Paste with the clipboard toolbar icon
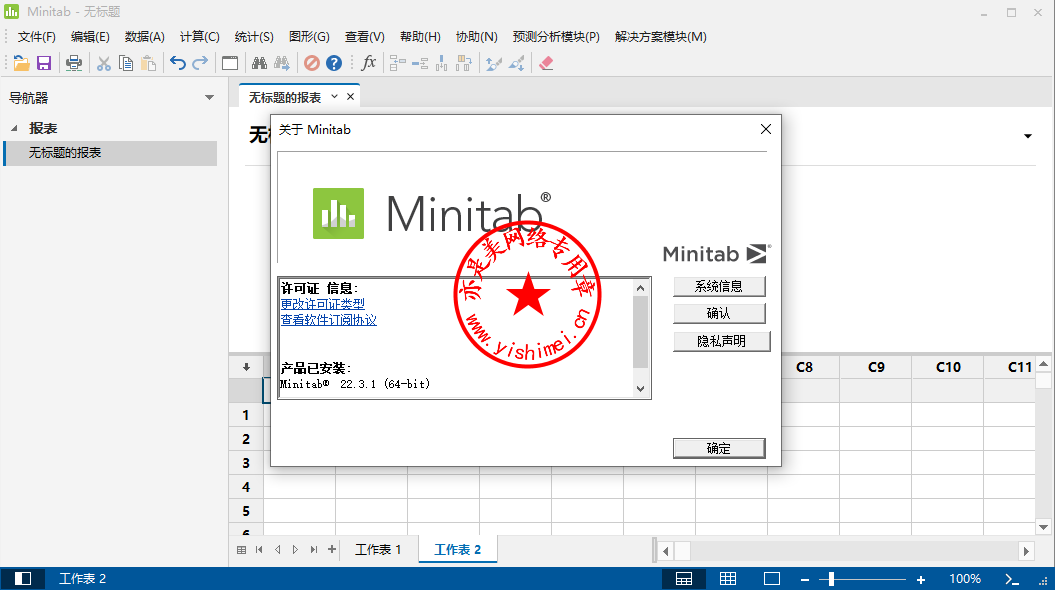The image size is (1055, 590). pyautogui.click(x=148, y=63)
